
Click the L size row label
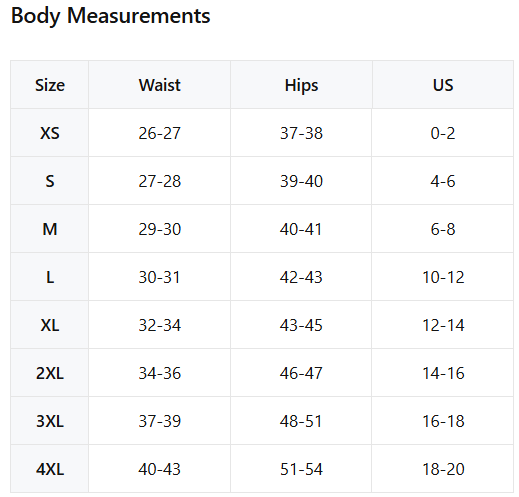(50, 277)
